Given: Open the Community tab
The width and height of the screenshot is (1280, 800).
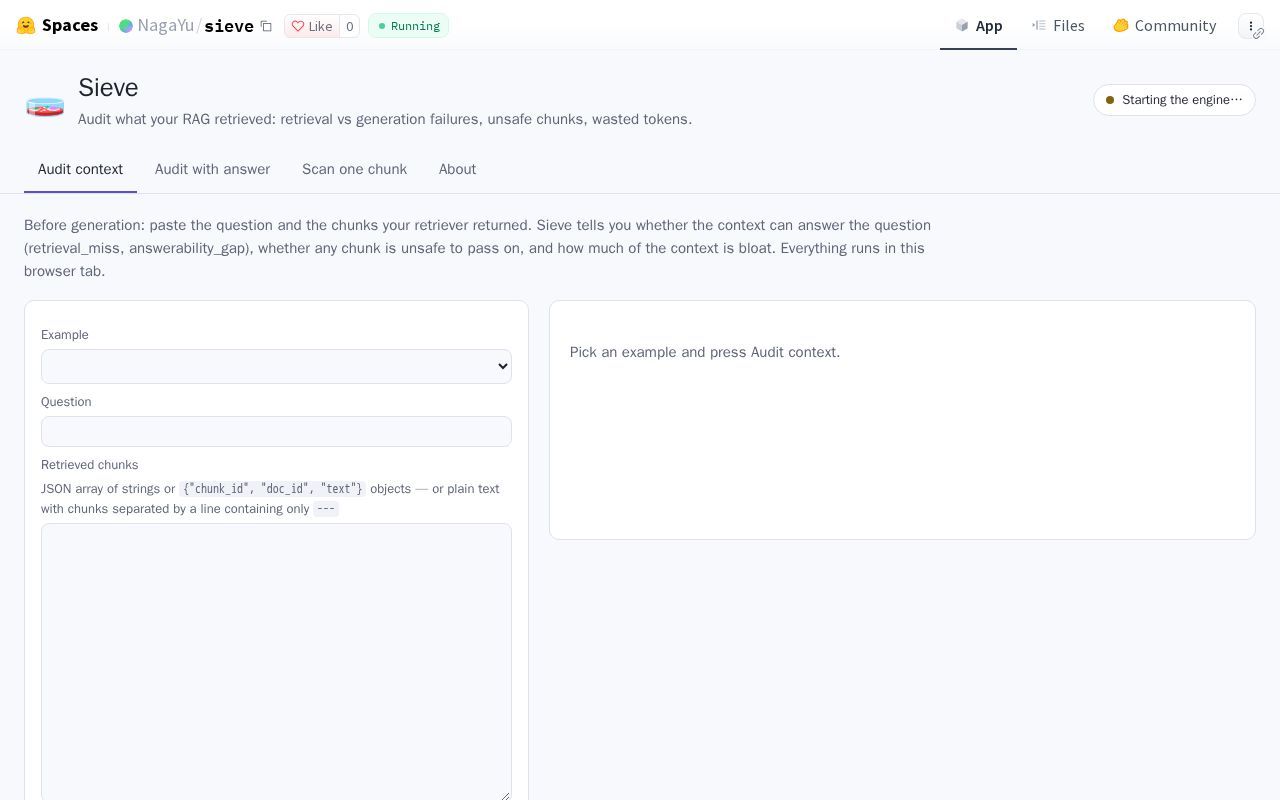Looking at the screenshot, I should point(1164,26).
